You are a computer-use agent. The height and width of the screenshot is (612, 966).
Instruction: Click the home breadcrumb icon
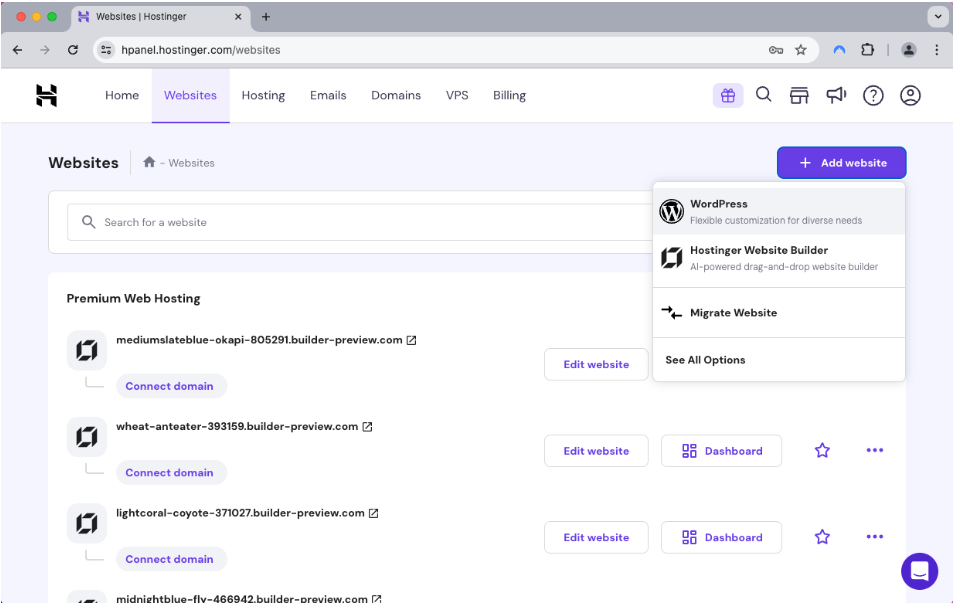149,162
